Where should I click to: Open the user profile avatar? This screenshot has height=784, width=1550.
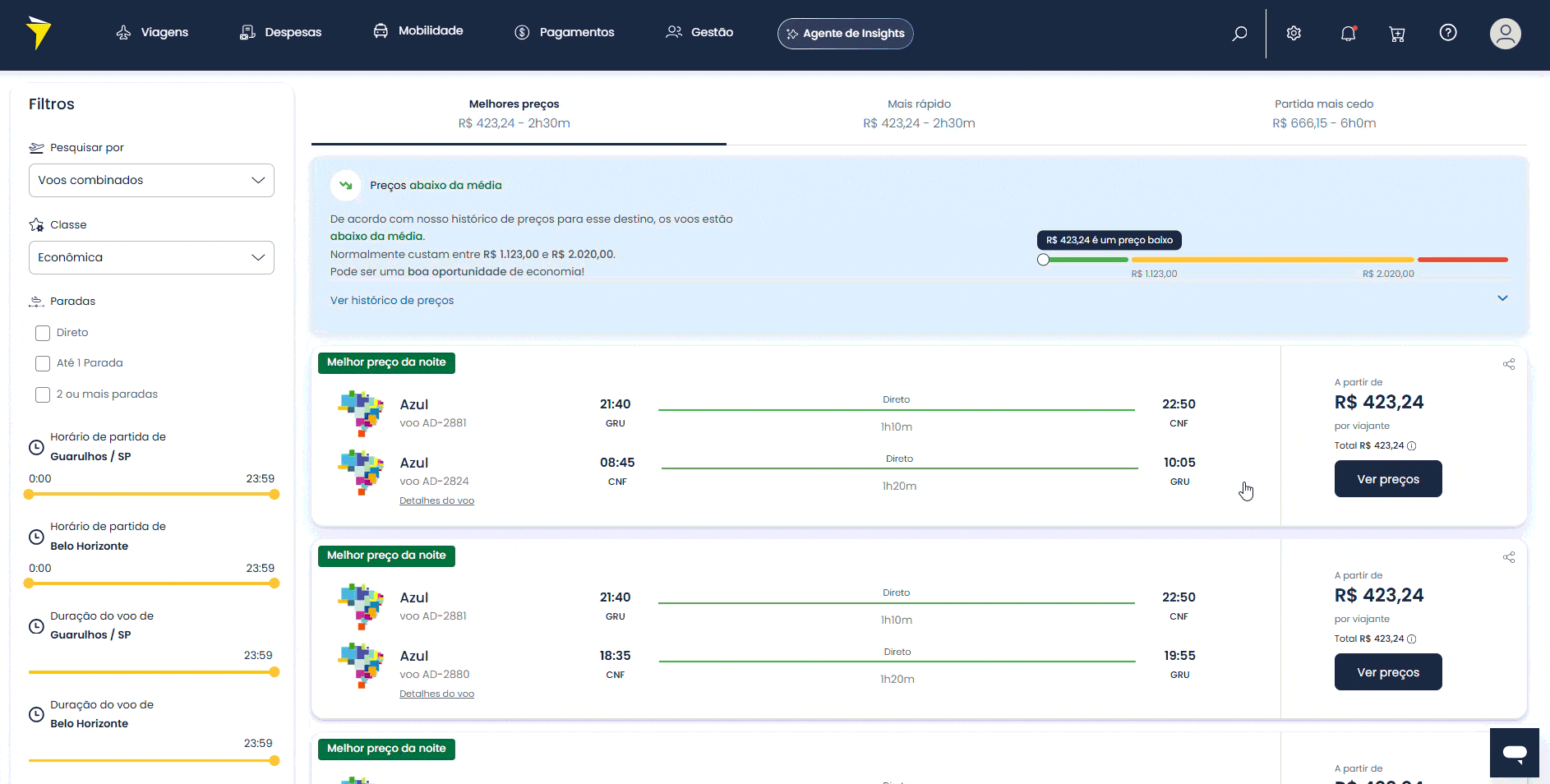[x=1505, y=34]
